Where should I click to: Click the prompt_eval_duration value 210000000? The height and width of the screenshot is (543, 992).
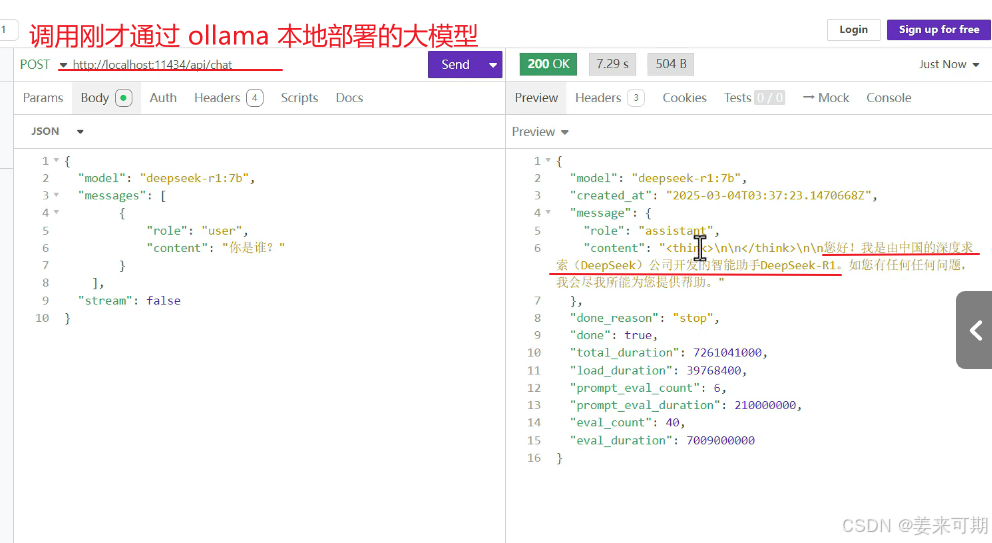pyautogui.click(x=765, y=405)
